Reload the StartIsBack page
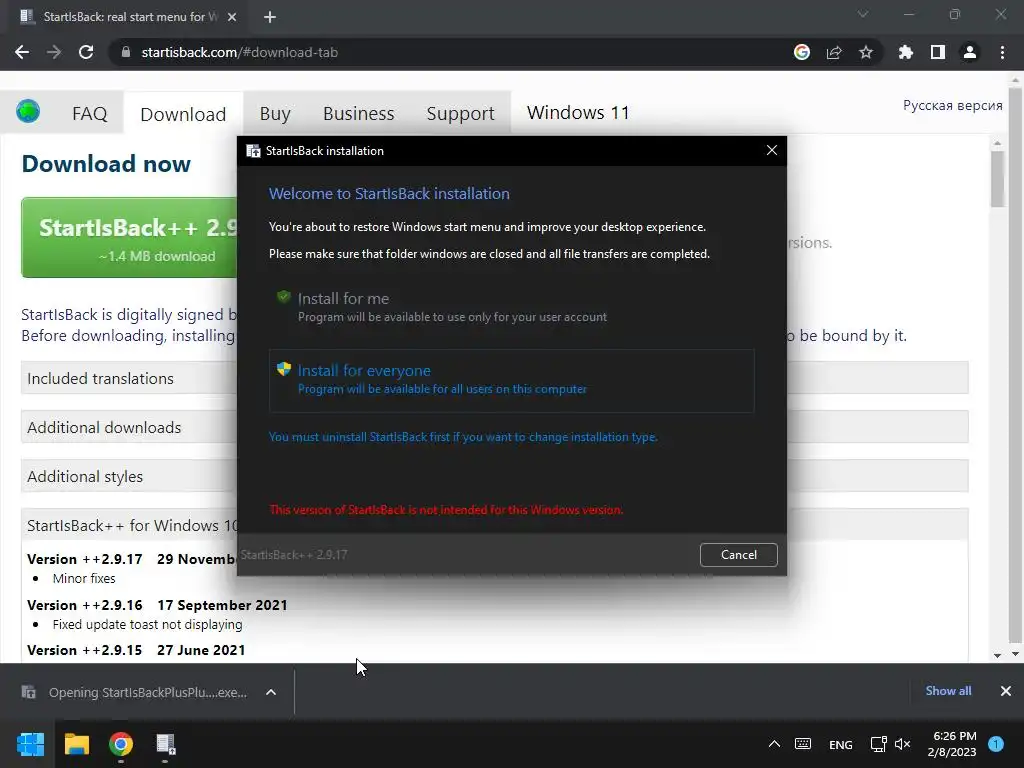This screenshot has height=768, width=1024. 86,52
